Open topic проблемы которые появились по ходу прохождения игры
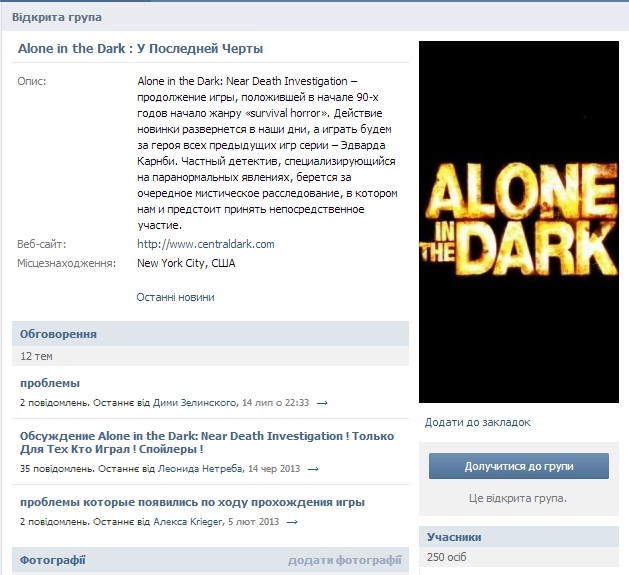This screenshot has width=629, height=575. (x=192, y=502)
